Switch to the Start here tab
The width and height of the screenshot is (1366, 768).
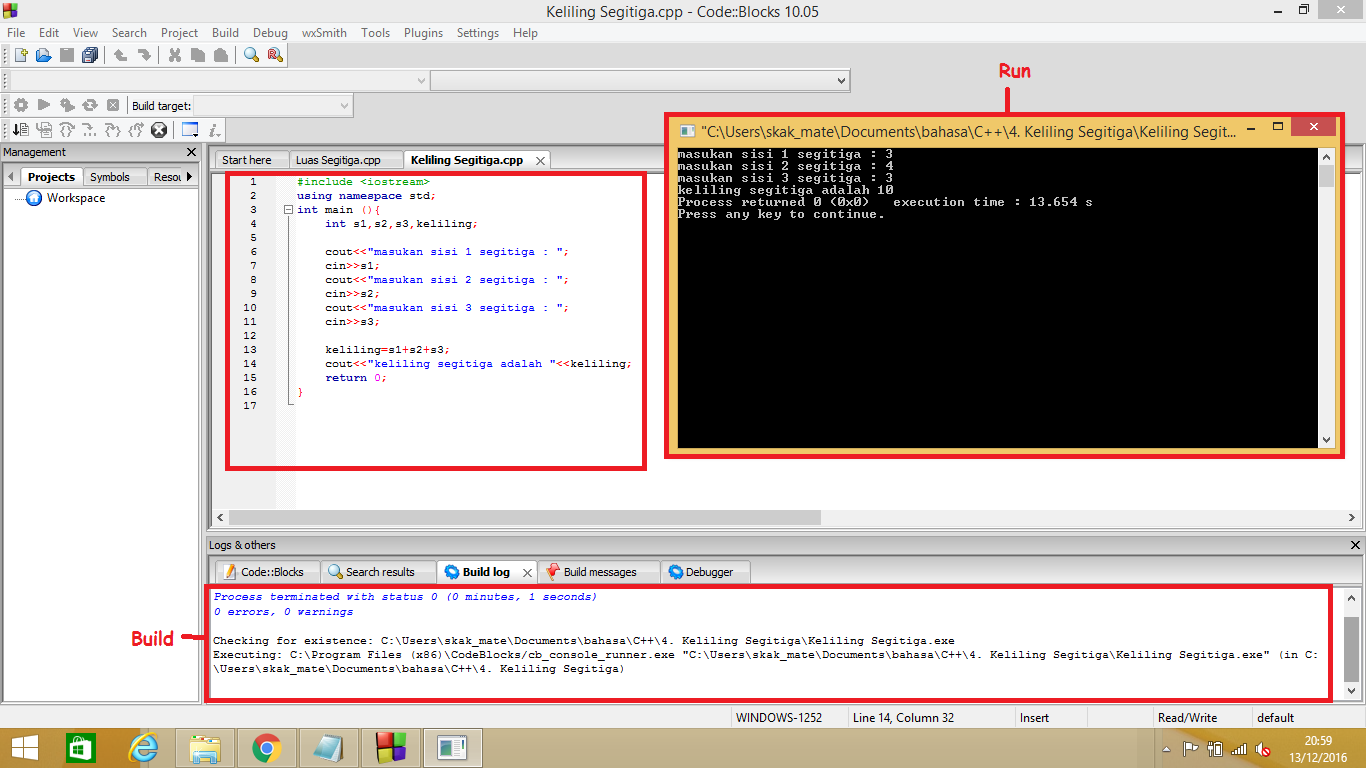point(247,160)
